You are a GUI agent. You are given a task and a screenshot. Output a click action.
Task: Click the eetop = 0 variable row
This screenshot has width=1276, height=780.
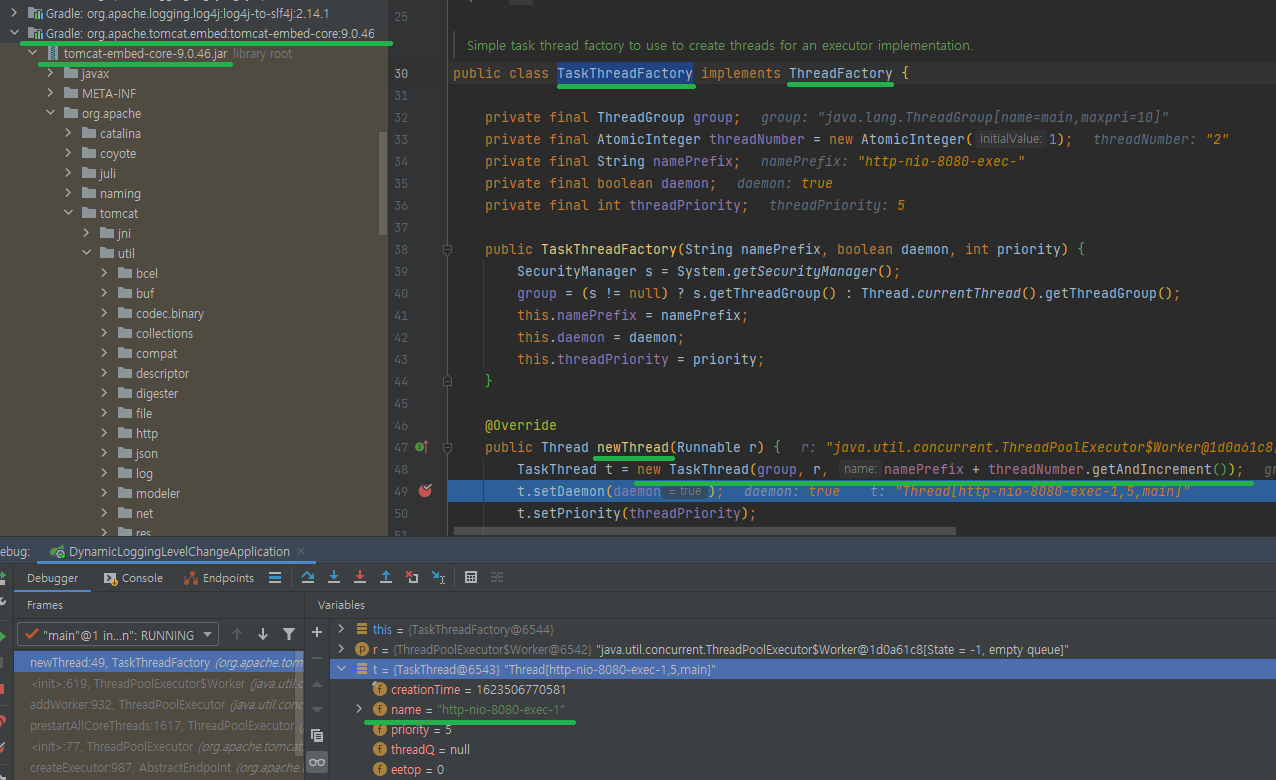(x=803, y=769)
